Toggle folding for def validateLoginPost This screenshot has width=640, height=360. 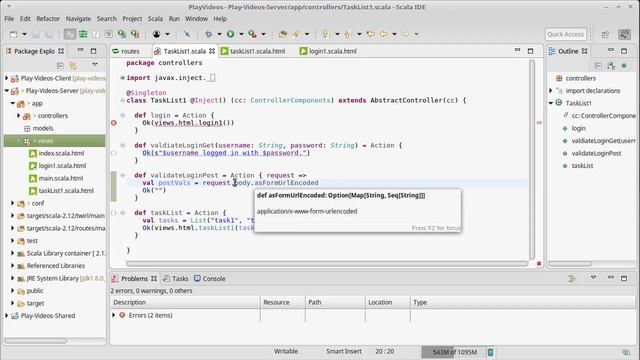coord(122,175)
